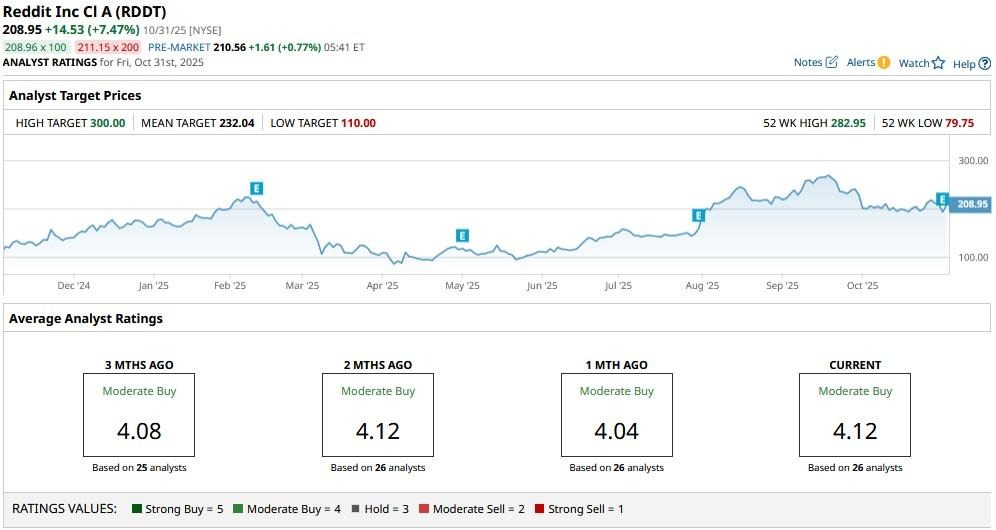Click the HIGH TARGET 300.00 value
Viewport: 996px width, 530px height.
click(x=107, y=123)
